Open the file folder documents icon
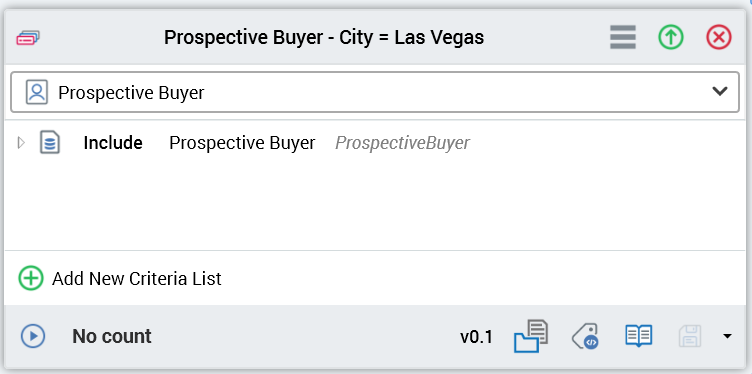The width and height of the screenshot is (752, 374). coord(531,336)
